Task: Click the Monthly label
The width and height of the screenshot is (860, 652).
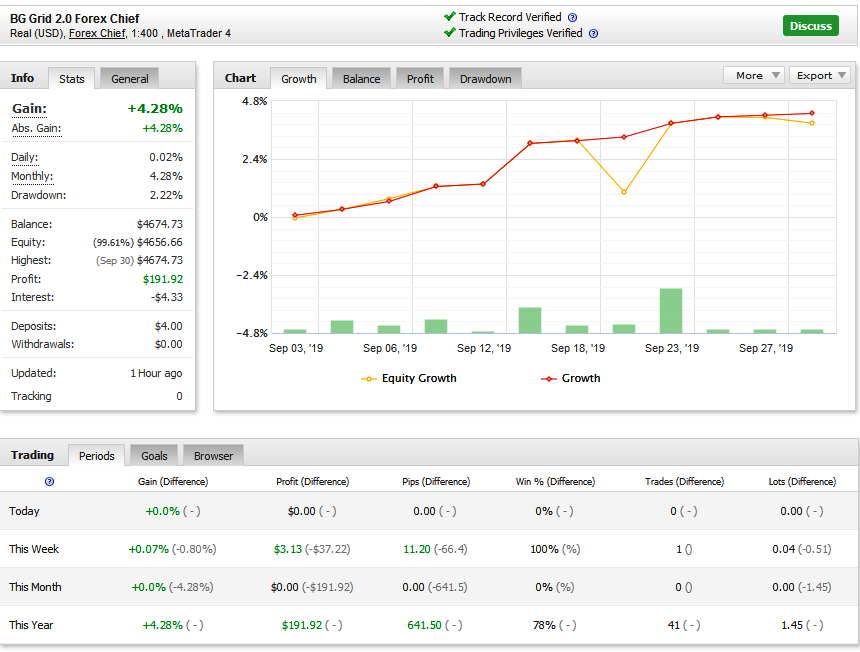Action: click(x=32, y=177)
